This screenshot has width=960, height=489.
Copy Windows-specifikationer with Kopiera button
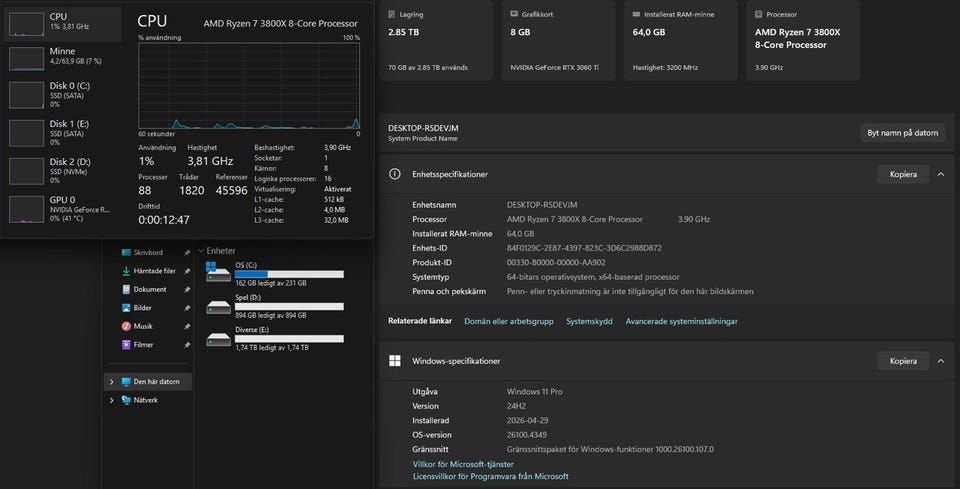tap(903, 361)
